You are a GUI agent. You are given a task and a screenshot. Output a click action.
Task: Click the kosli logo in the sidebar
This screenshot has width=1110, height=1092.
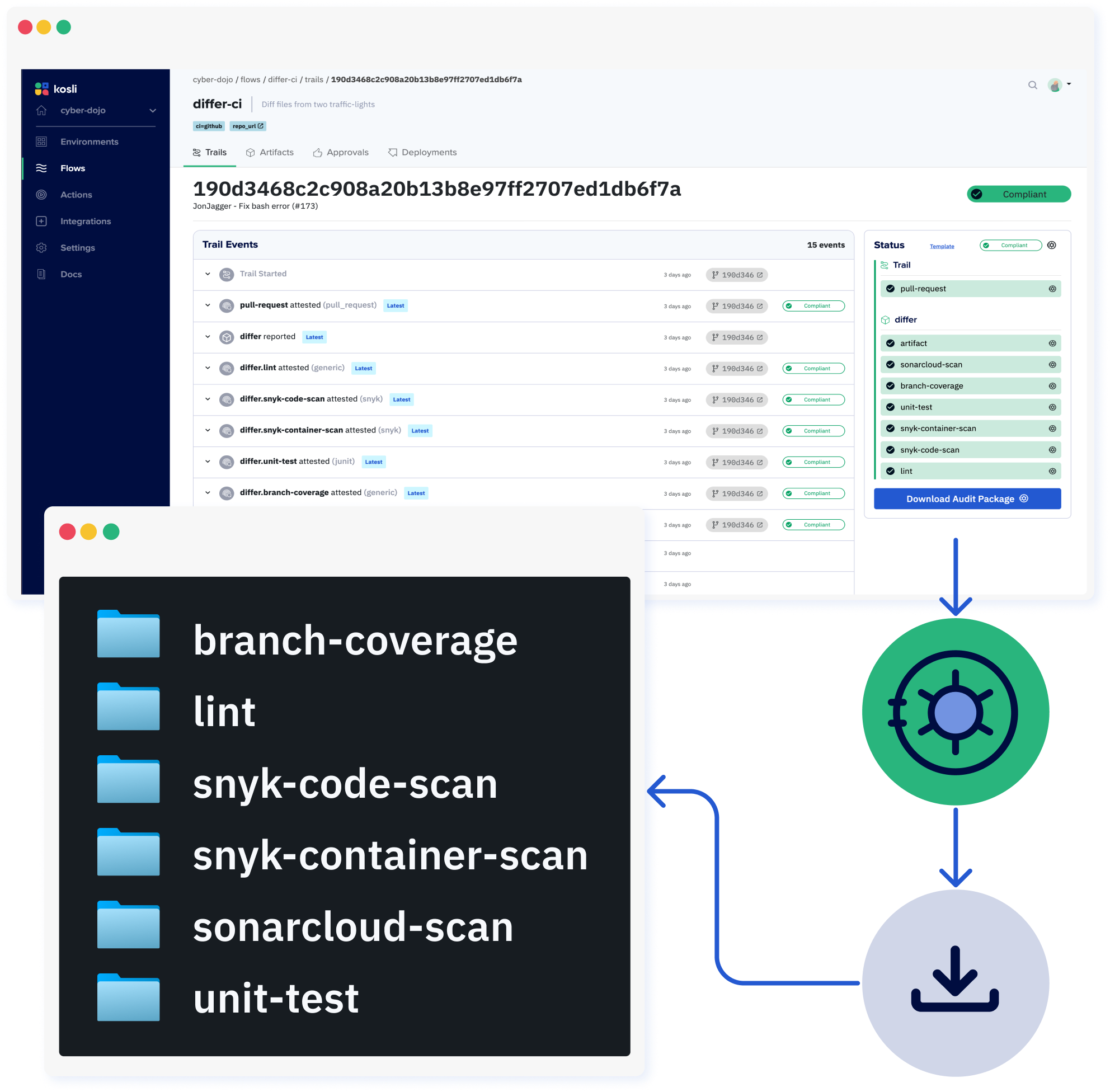[42, 88]
